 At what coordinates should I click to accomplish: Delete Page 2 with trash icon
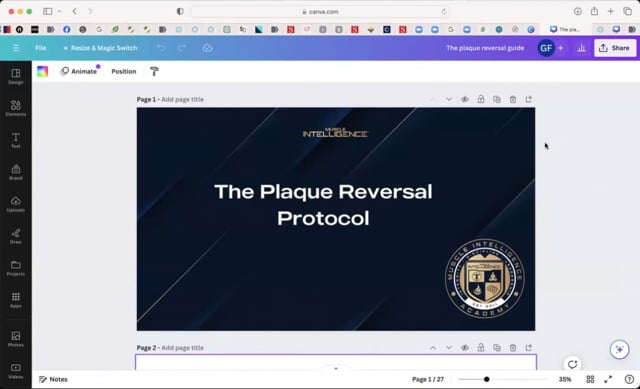(x=513, y=347)
